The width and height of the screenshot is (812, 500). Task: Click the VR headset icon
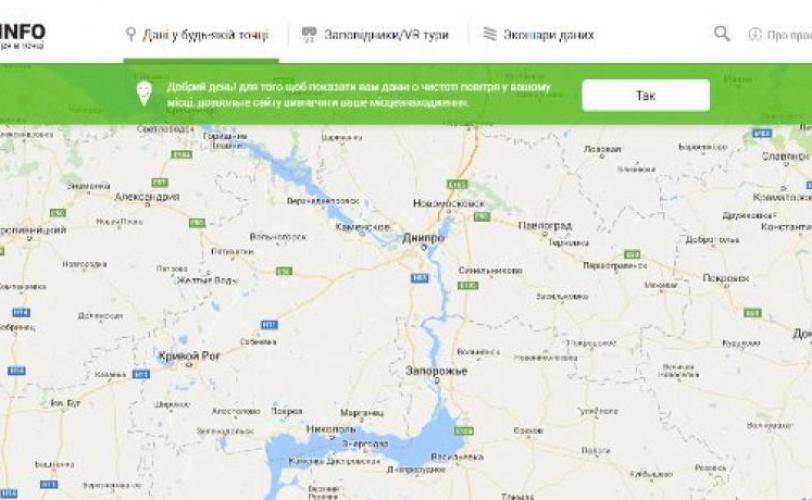(x=309, y=34)
